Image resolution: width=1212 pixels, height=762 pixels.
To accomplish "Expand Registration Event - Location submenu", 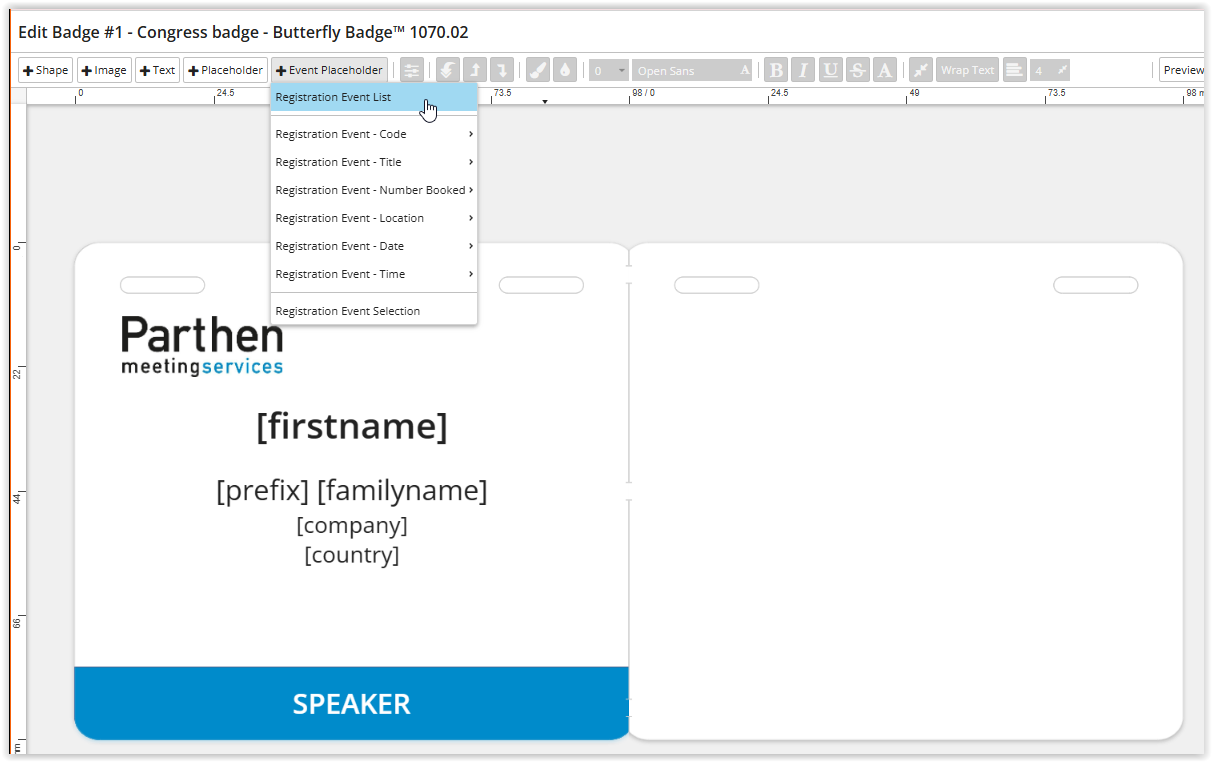I will tap(373, 218).
